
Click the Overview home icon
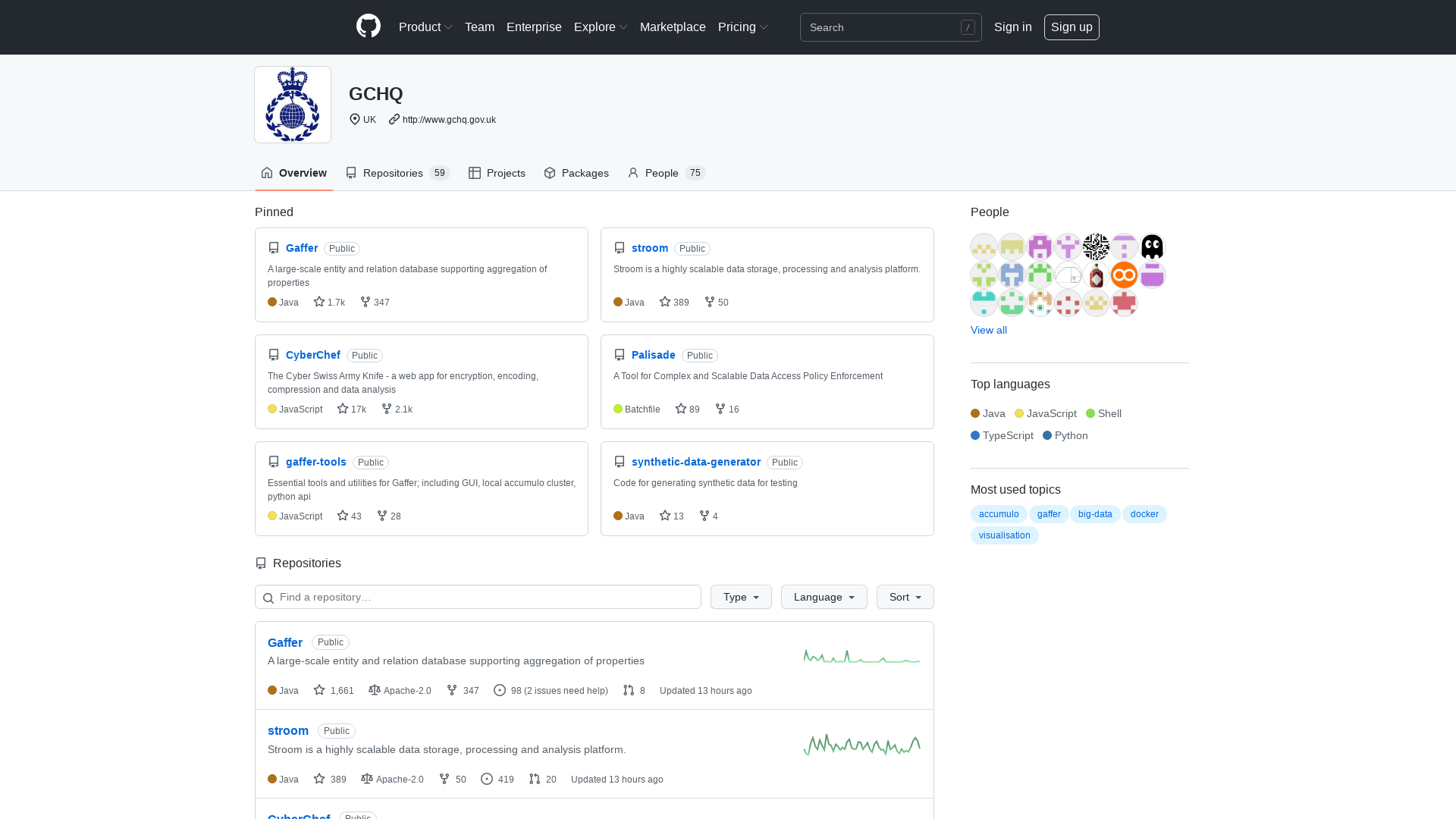coord(267,172)
